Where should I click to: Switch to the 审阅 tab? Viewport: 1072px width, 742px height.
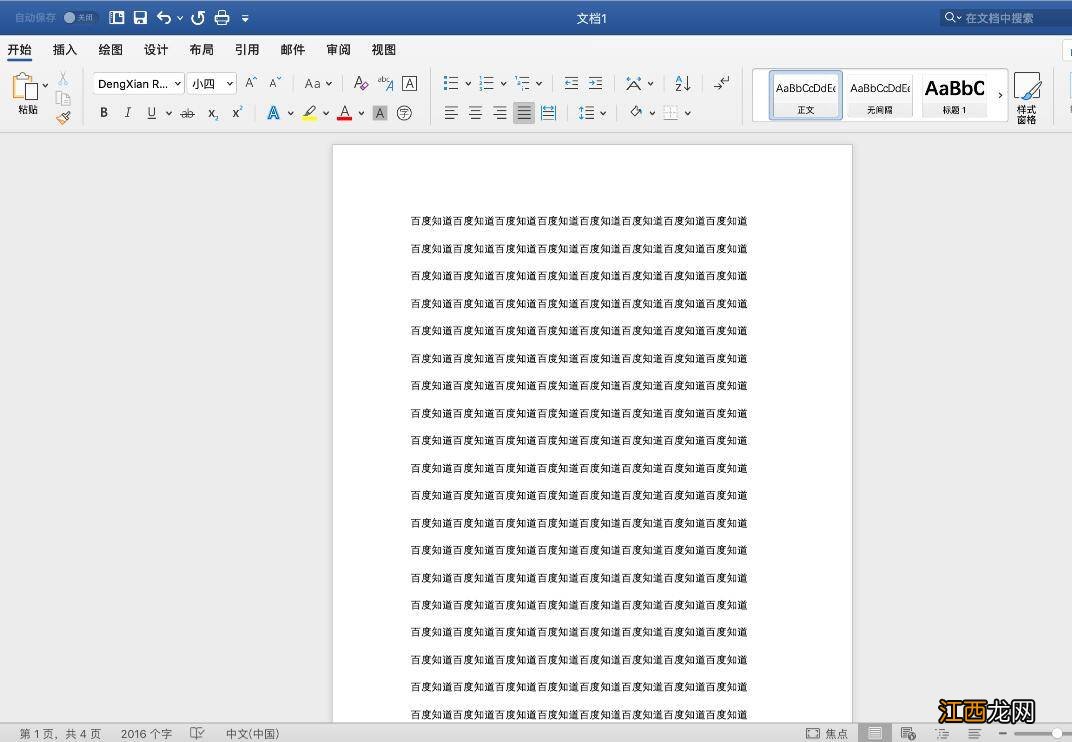[x=338, y=49]
